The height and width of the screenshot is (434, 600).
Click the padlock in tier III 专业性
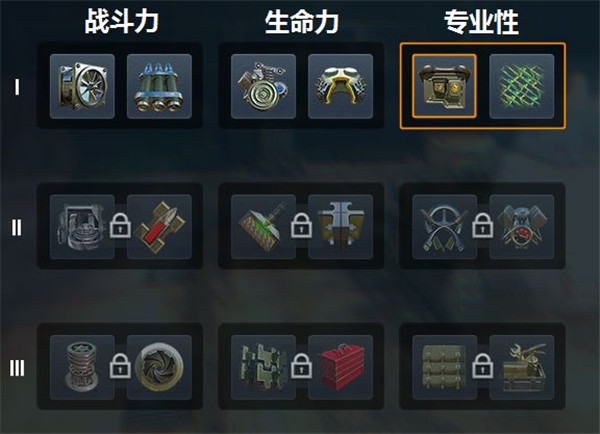pos(483,366)
